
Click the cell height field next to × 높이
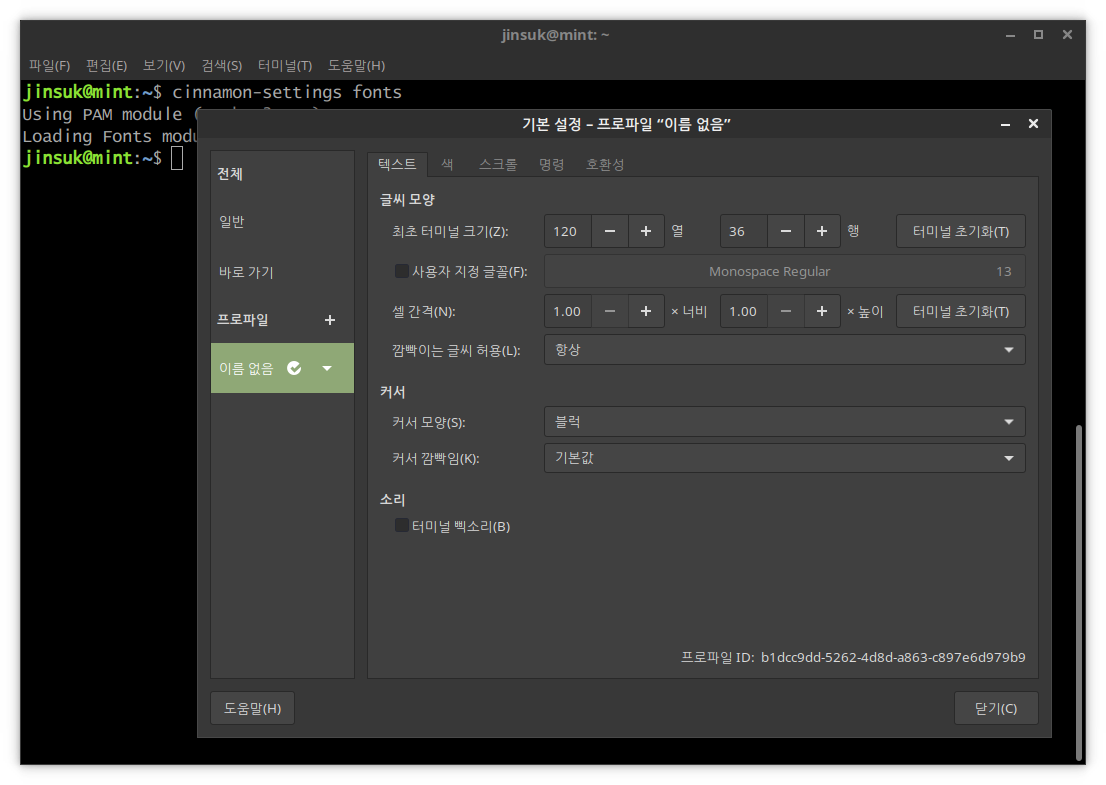pyautogui.click(x=744, y=311)
